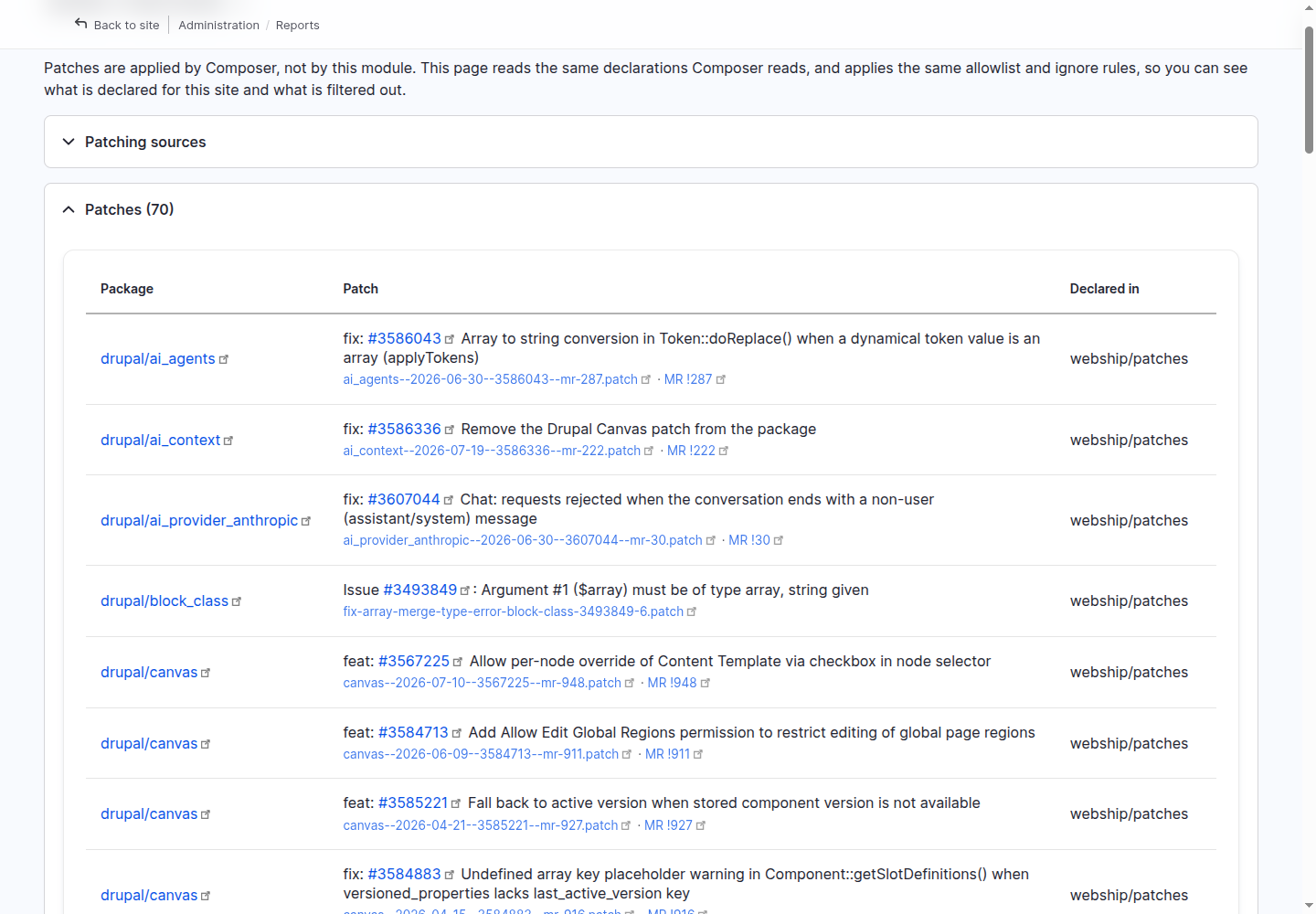Open the MR !287 link

[688, 379]
